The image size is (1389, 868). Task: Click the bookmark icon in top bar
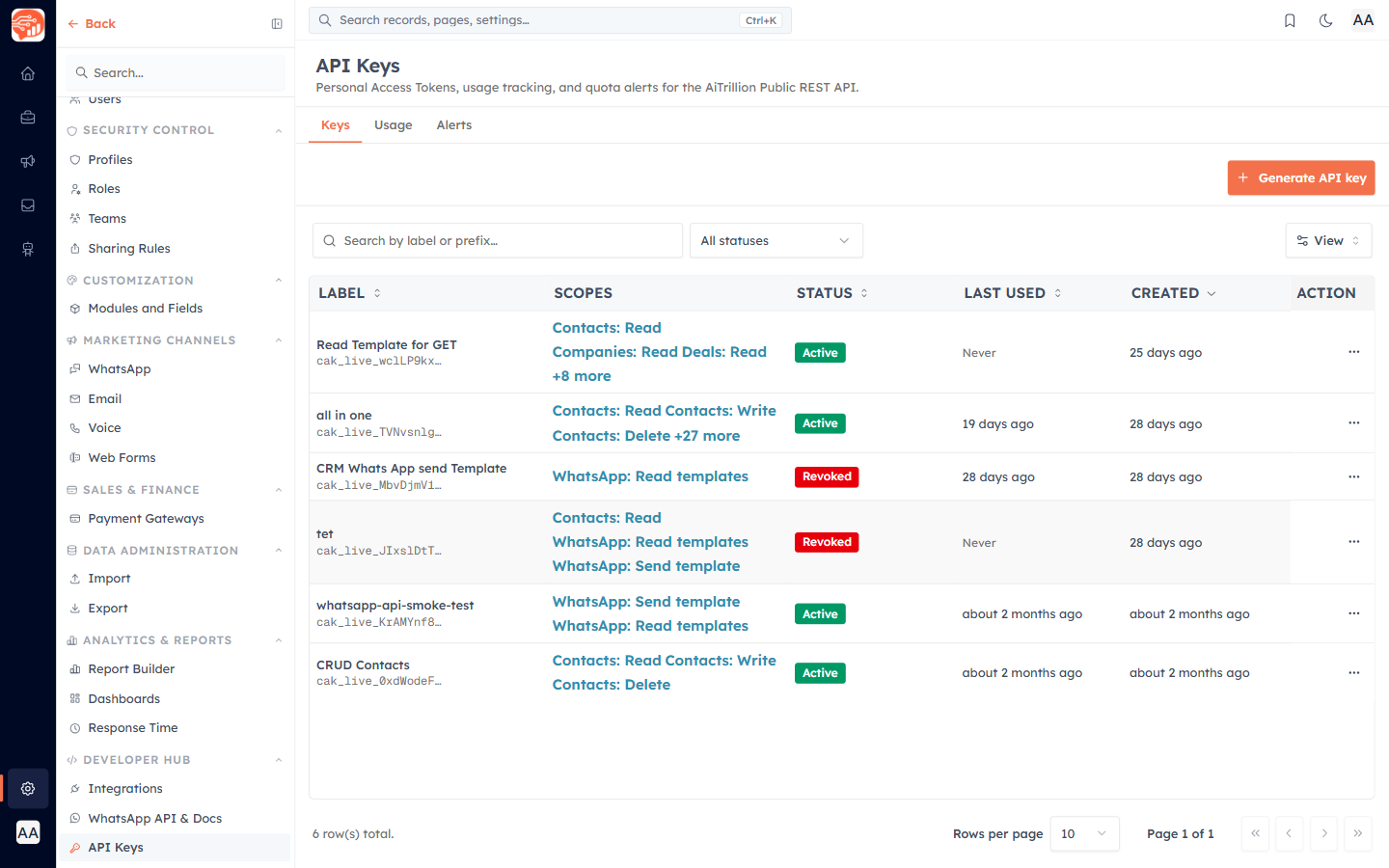(1290, 20)
